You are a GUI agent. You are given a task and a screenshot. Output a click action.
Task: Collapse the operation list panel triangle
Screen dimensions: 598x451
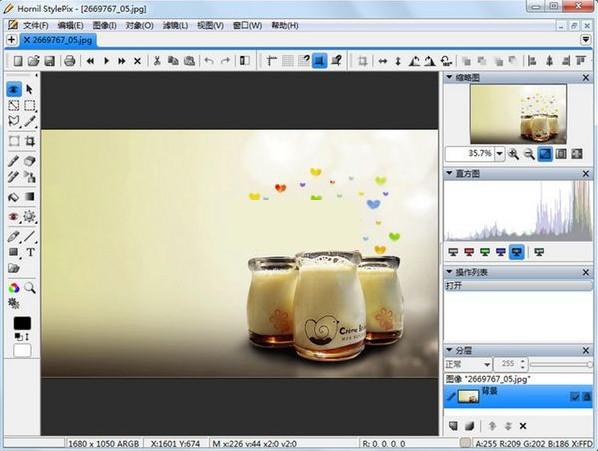click(449, 272)
